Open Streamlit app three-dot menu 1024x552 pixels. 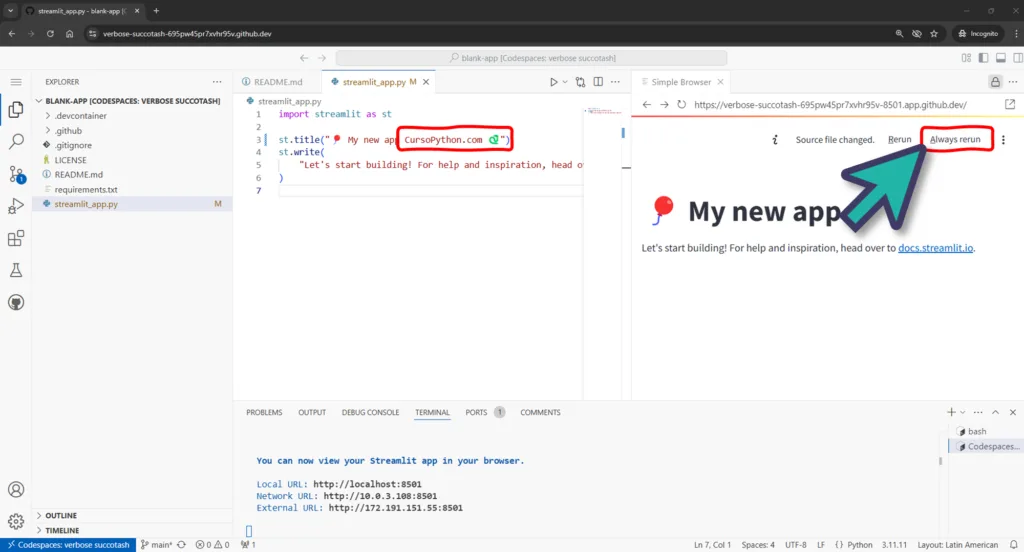1003,140
